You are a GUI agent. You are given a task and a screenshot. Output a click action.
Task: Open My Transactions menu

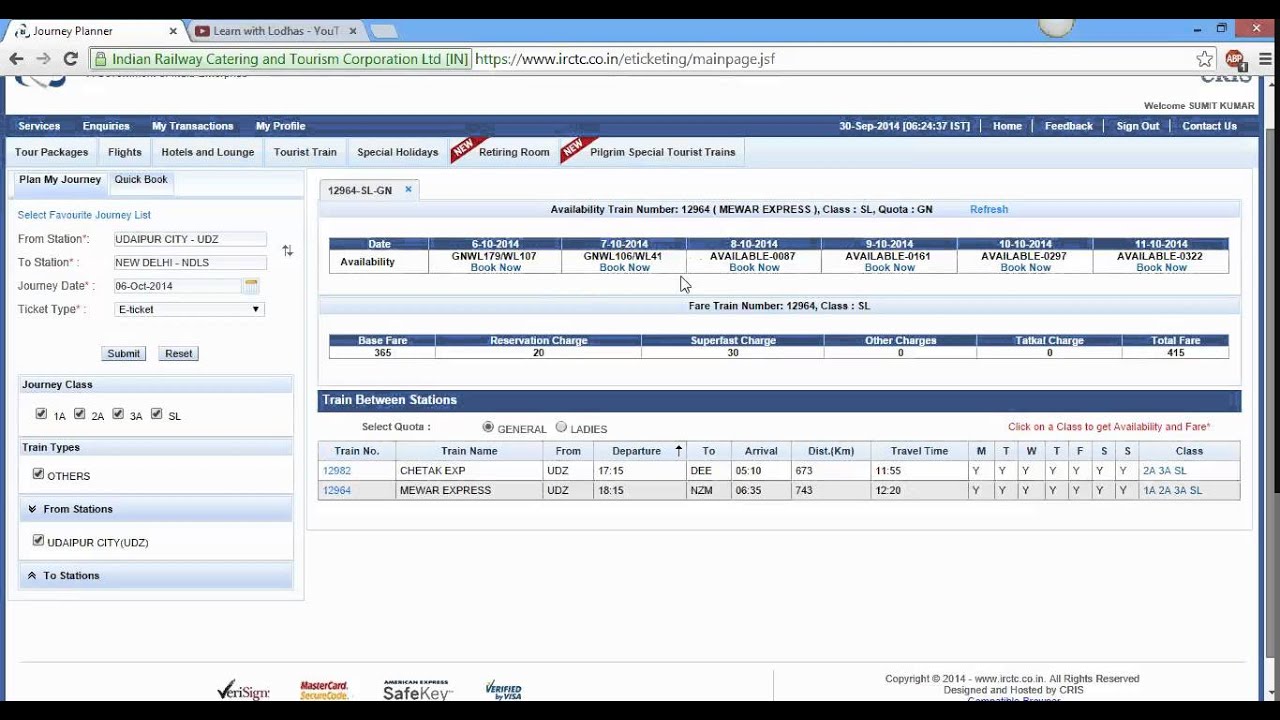tap(192, 126)
